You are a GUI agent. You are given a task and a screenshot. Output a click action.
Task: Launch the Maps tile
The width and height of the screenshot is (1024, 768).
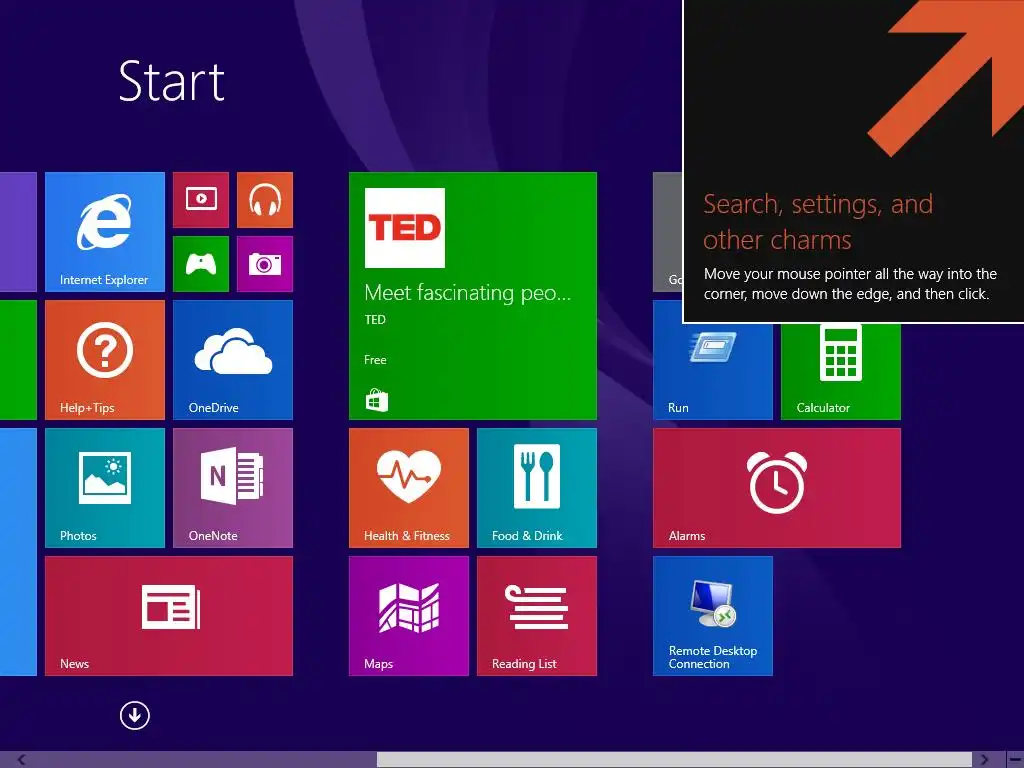pyautogui.click(x=409, y=616)
